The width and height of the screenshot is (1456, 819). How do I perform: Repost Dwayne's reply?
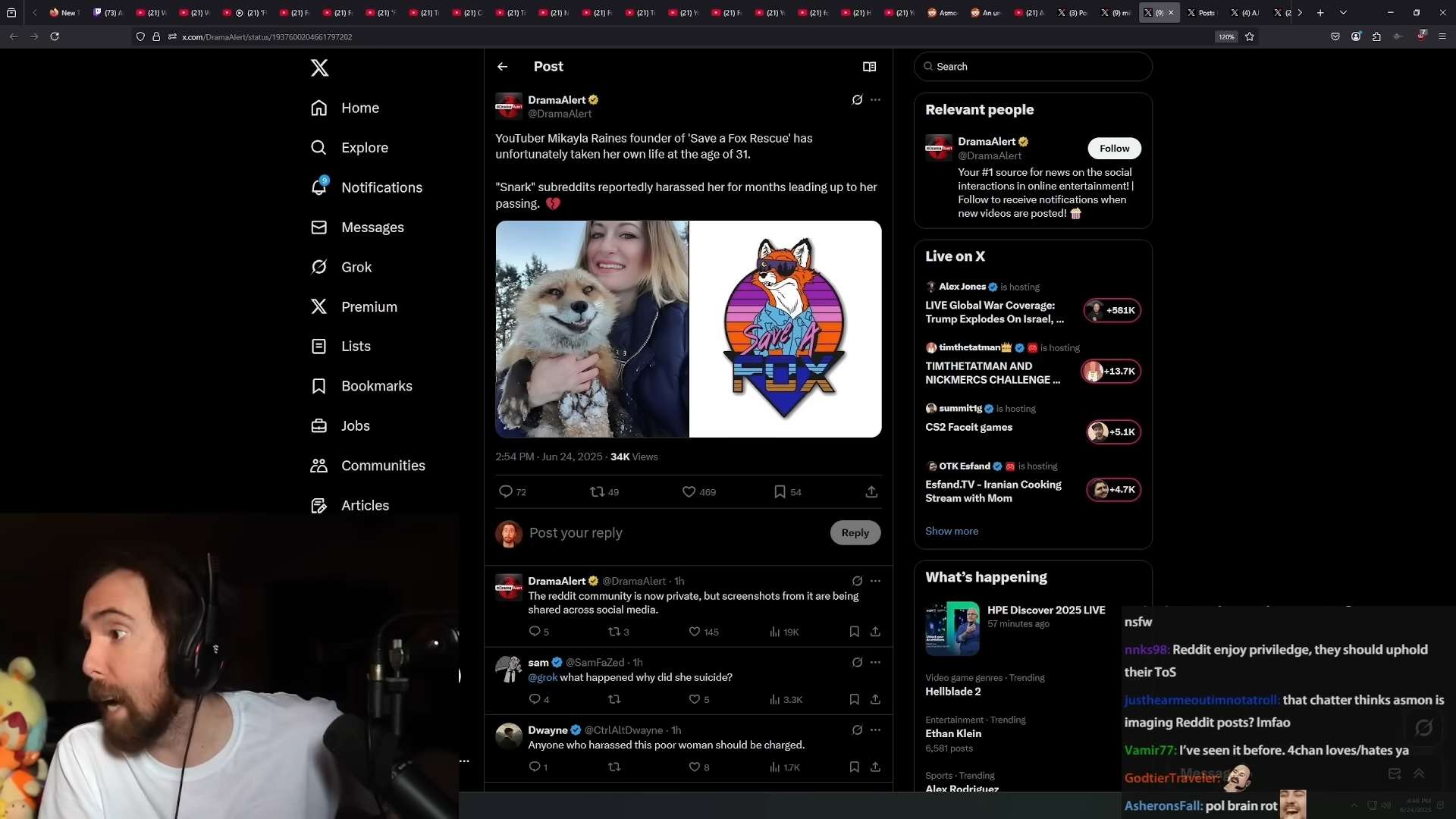614,767
